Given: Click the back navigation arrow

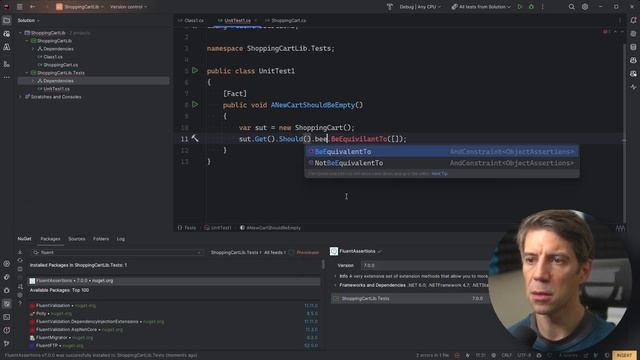Looking at the screenshot, I should (x=33, y=7).
